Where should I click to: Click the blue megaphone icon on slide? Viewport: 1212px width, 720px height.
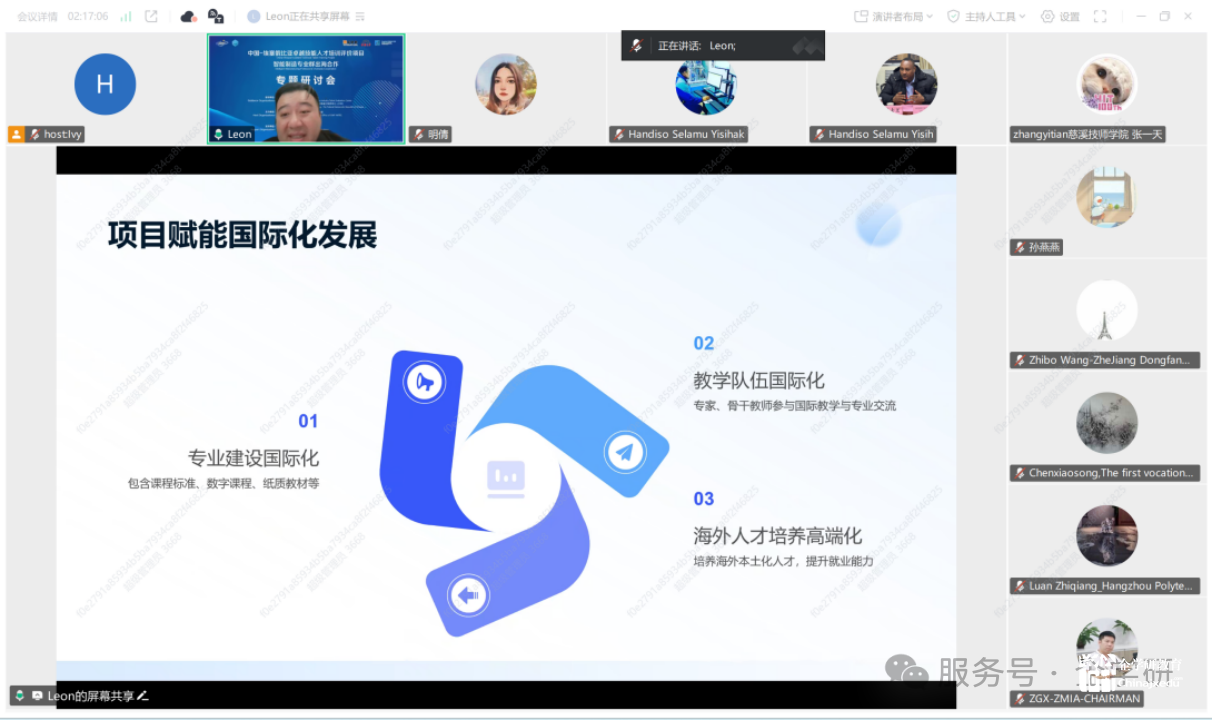(x=425, y=382)
